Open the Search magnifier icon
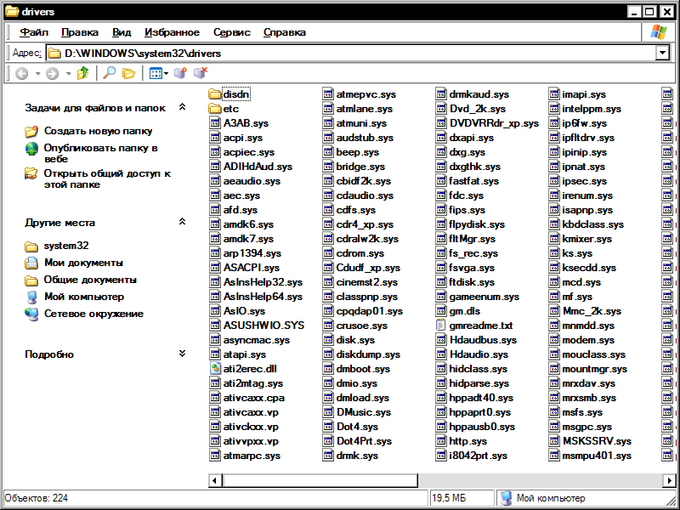 109,73
